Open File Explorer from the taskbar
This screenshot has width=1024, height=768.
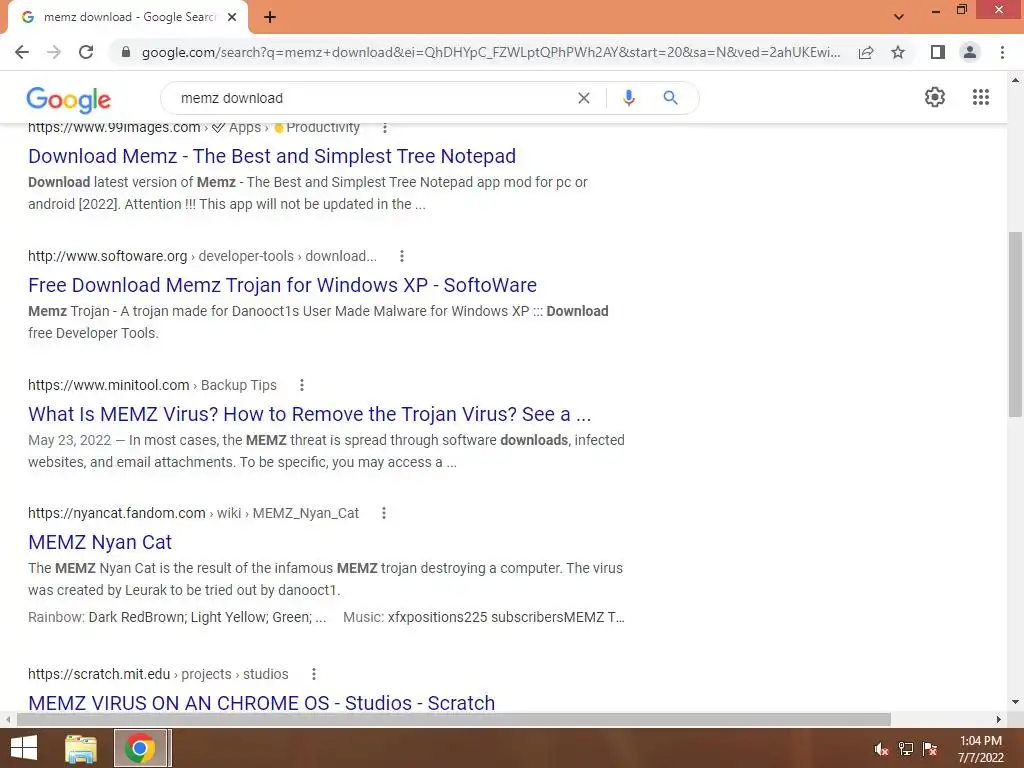pyautogui.click(x=81, y=748)
